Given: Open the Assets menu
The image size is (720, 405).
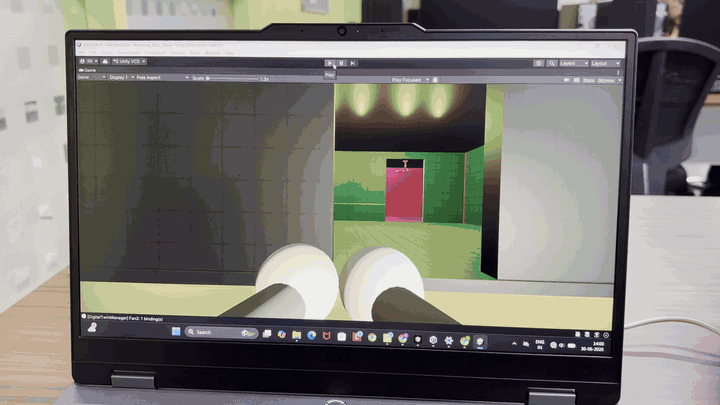Looking at the screenshot, I should [107, 52].
